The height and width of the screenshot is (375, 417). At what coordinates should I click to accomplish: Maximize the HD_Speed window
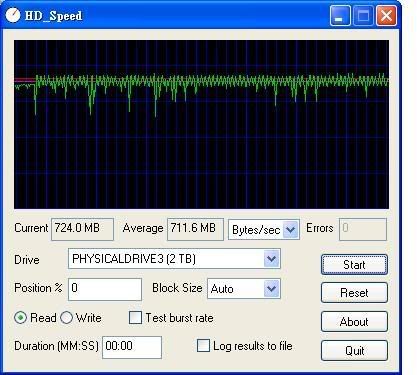[363, 16]
